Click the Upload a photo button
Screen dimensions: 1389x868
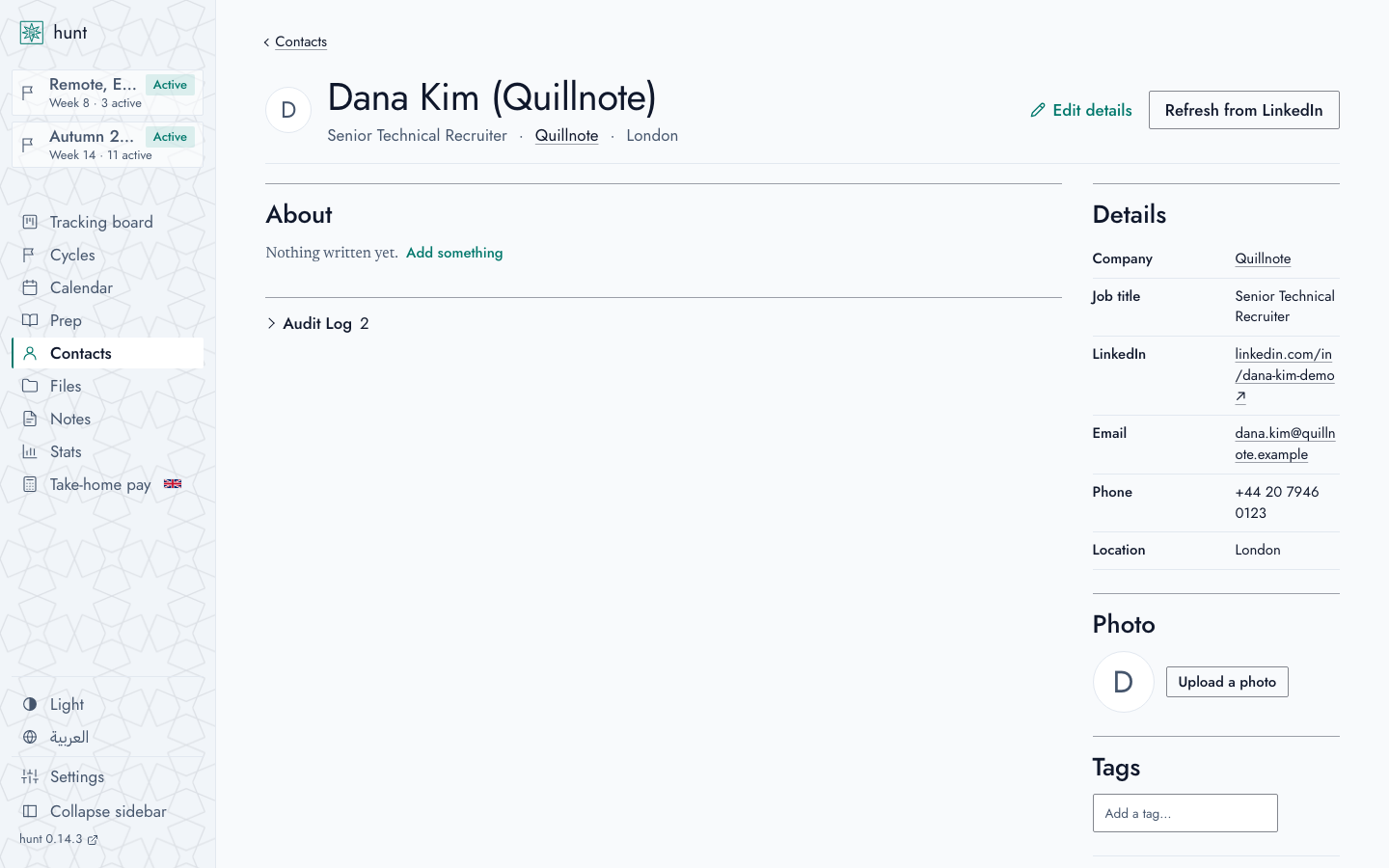coord(1227,682)
